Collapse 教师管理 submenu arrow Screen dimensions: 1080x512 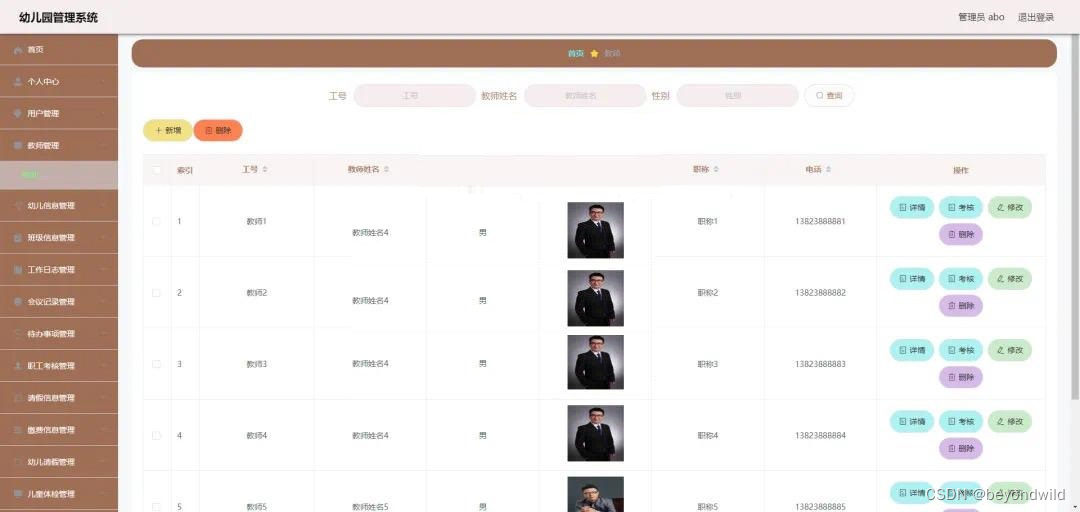[103, 145]
